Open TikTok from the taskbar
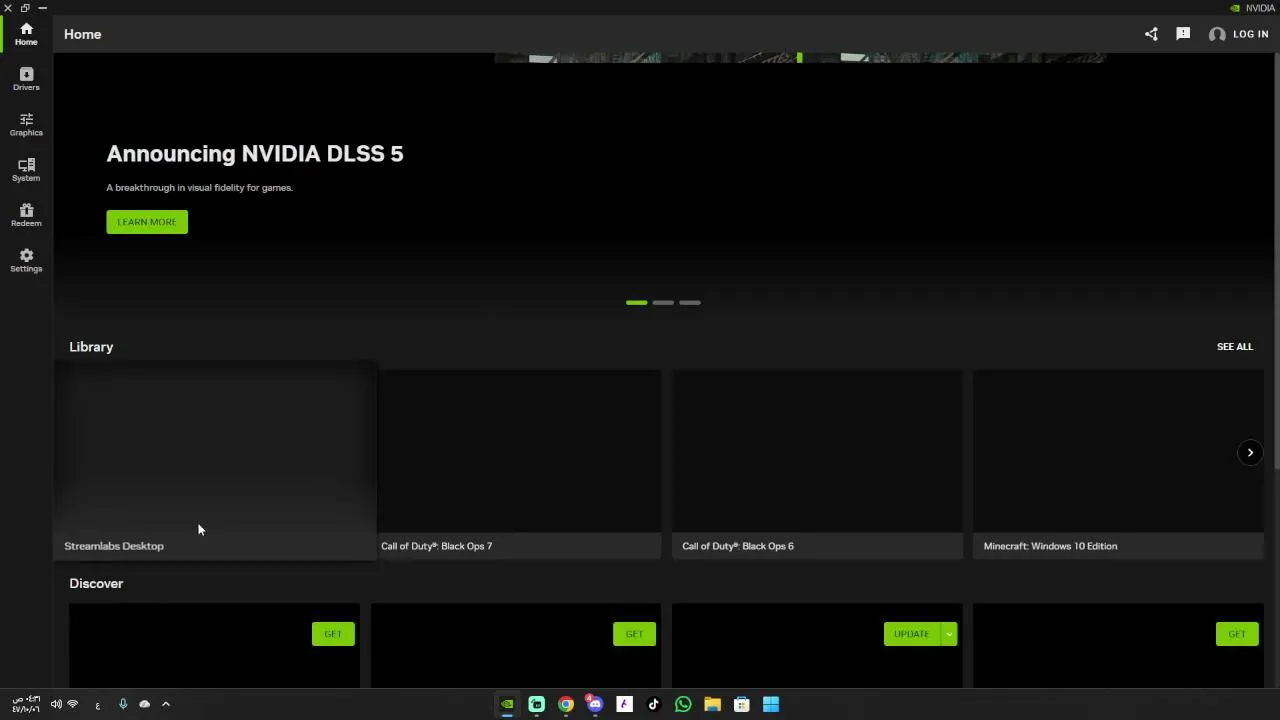Screen dimensions: 1280x720 [x=654, y=704]
